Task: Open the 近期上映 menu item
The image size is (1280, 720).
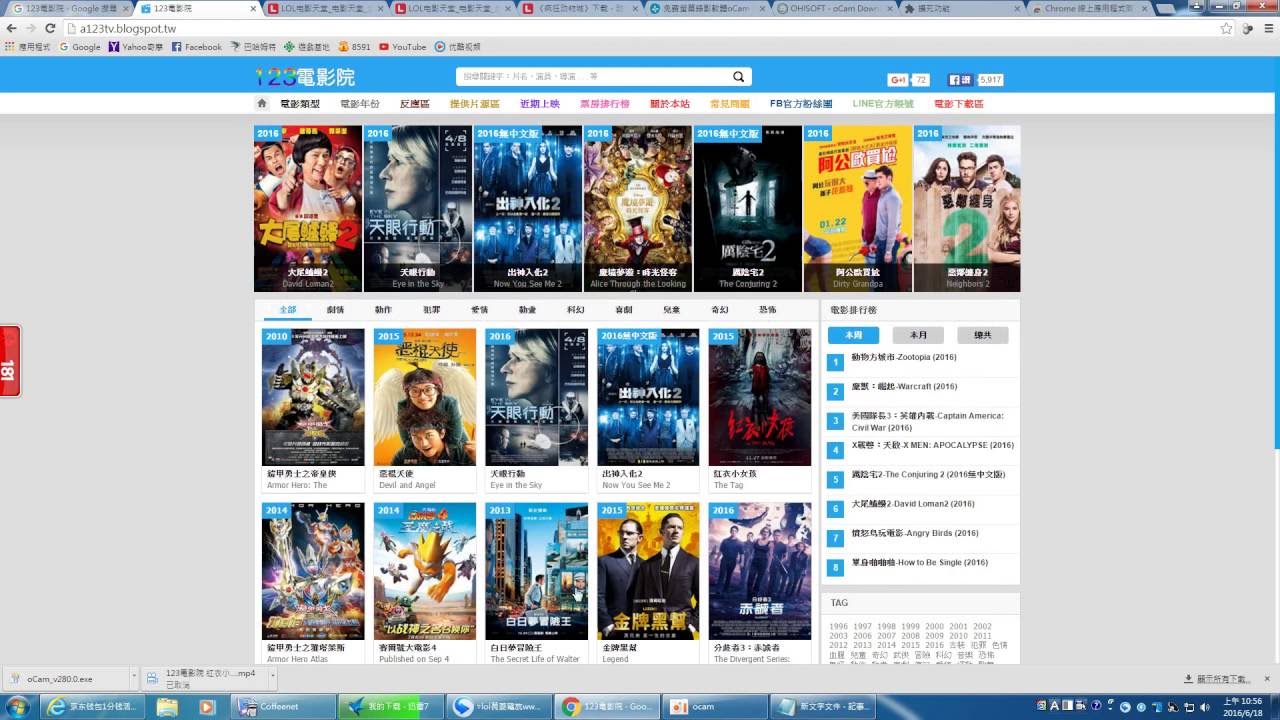Action: pos(540,103)
